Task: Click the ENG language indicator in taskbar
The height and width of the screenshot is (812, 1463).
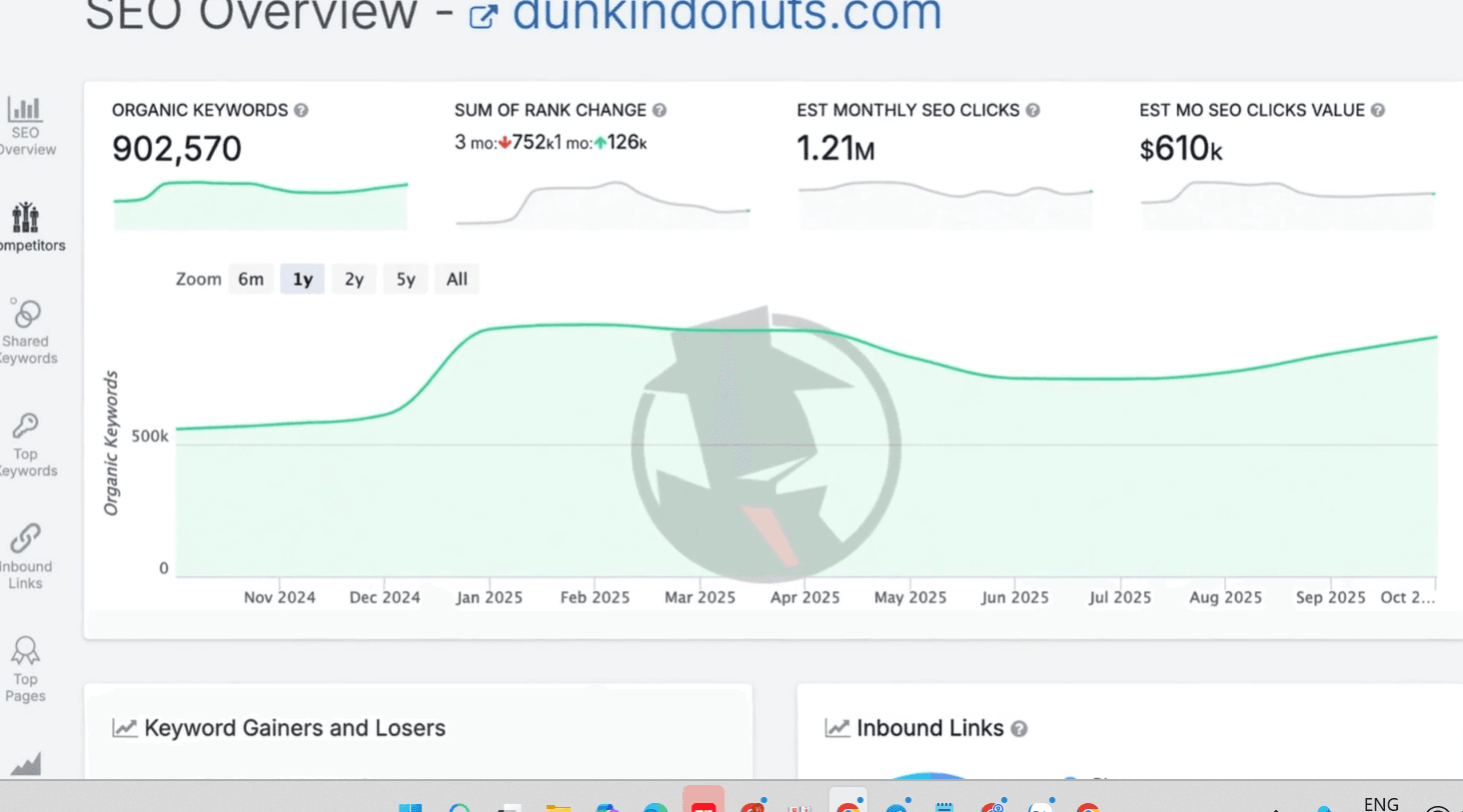Action: [x=1381, y=803]
